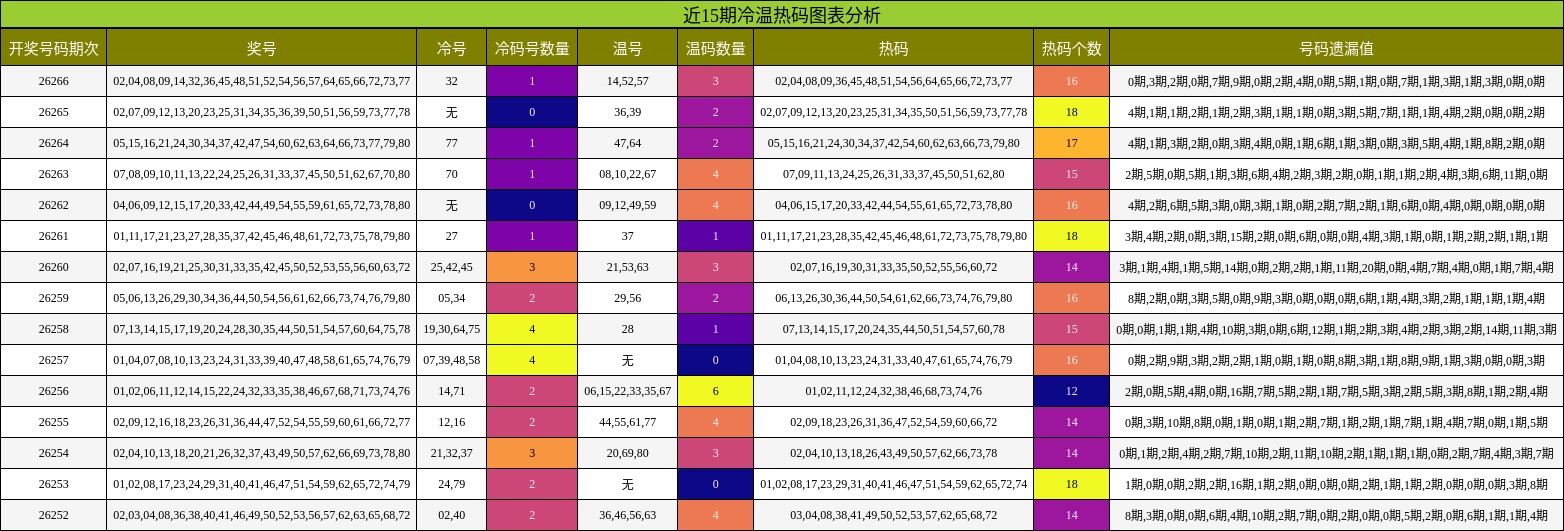Click hot count 15 in row 26263
The height and width of the screenshot is (531, 1564).
[x=1072, y=174]
